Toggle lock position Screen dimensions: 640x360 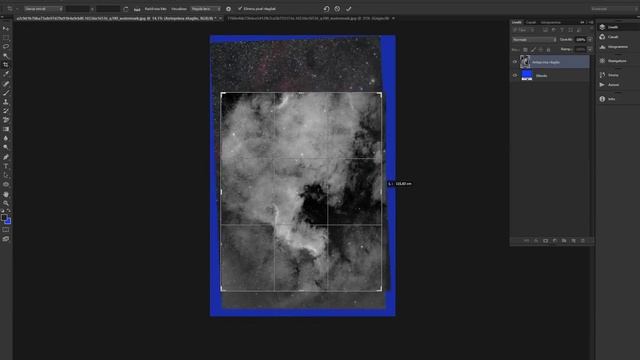point(541,49)
